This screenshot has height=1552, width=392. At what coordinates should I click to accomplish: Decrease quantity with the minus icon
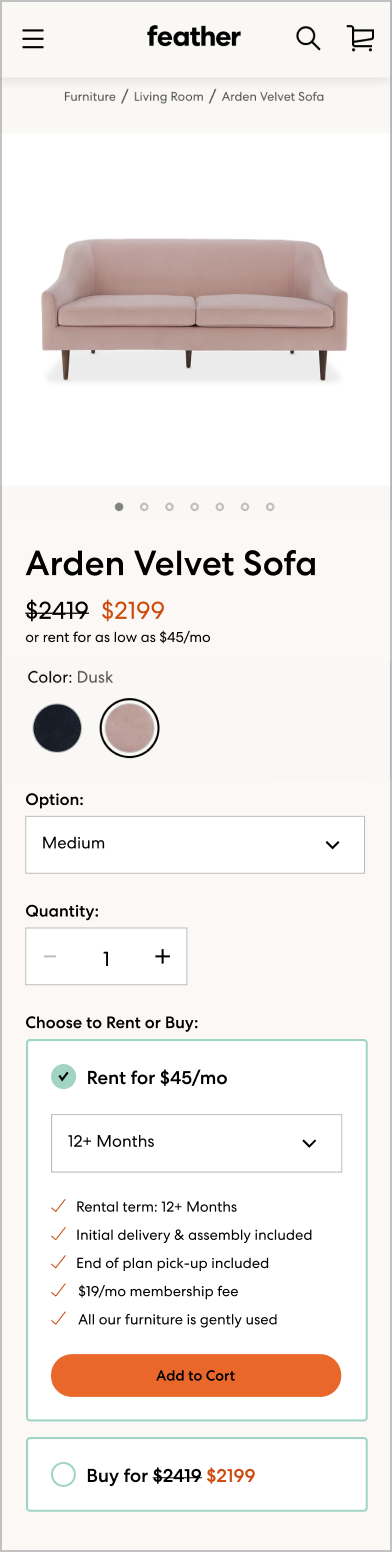click(x=50, y=957)
